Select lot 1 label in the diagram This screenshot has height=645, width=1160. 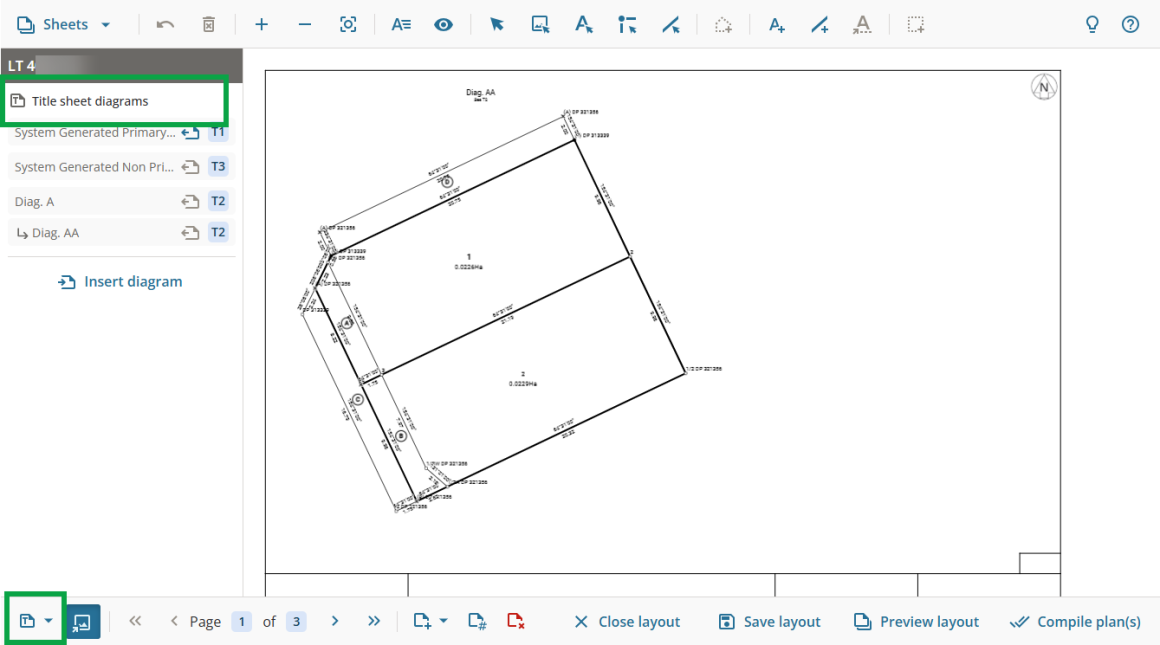point(468,257)
